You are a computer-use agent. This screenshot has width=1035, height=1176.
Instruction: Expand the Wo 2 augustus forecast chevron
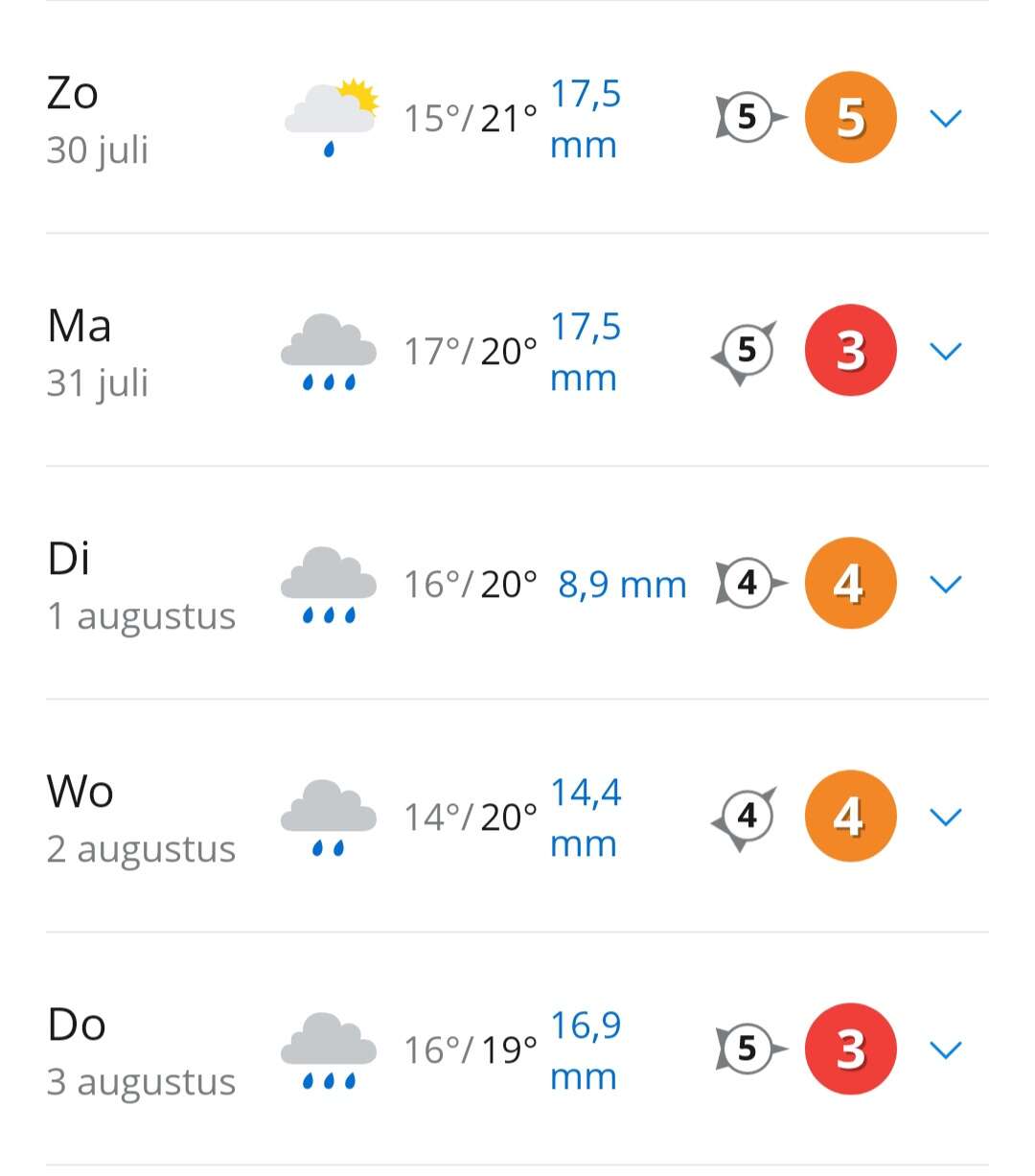pyautogui.click(x=946, y=817)
